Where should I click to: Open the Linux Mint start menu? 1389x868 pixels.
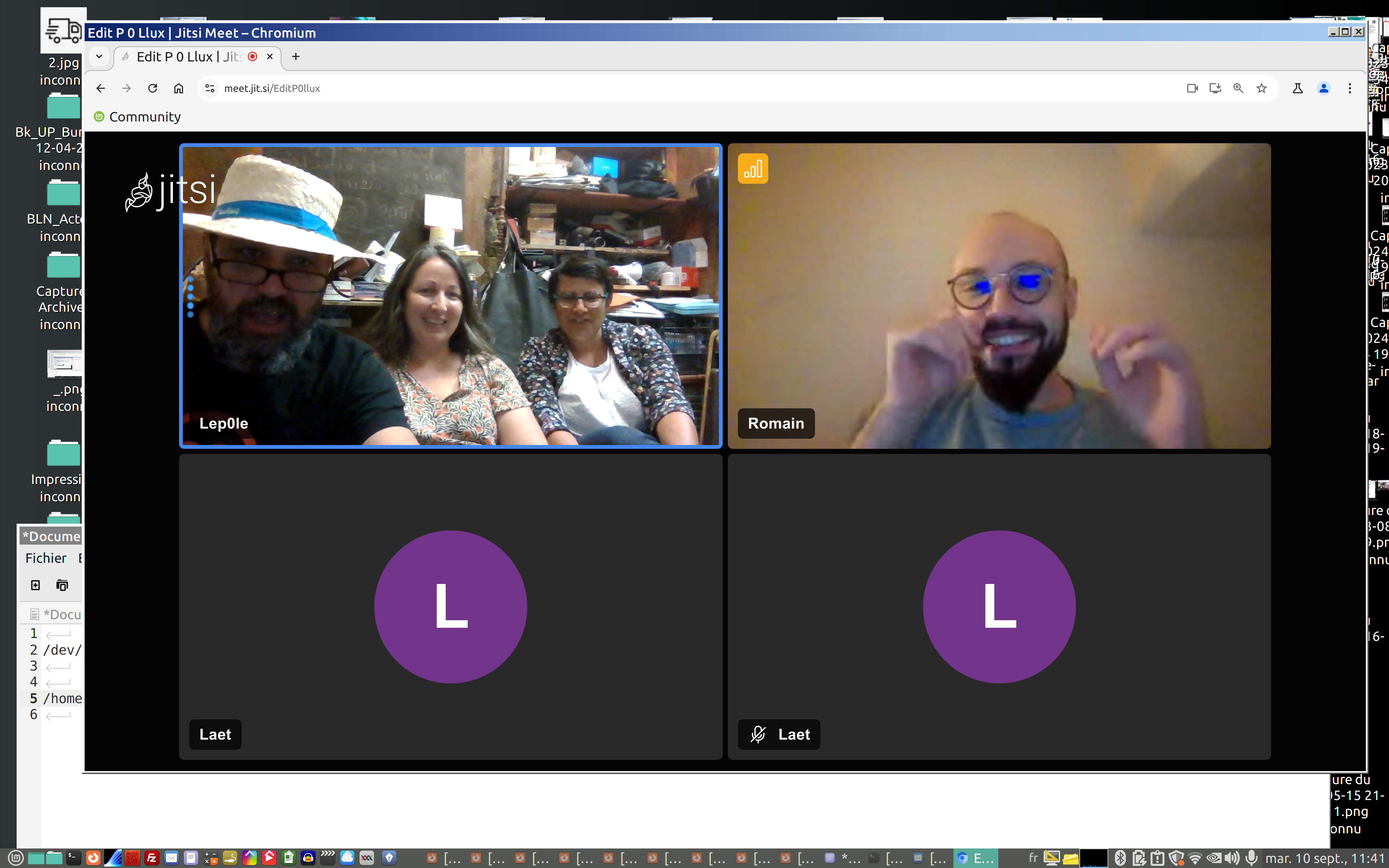click(x=16, y=858)
